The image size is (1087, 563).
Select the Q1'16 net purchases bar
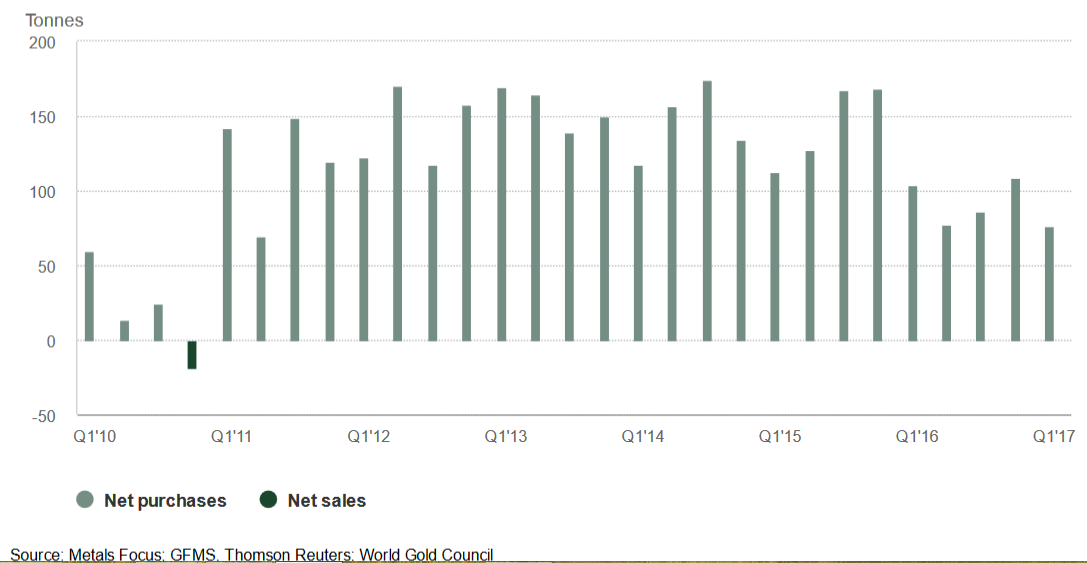point(912,263)
